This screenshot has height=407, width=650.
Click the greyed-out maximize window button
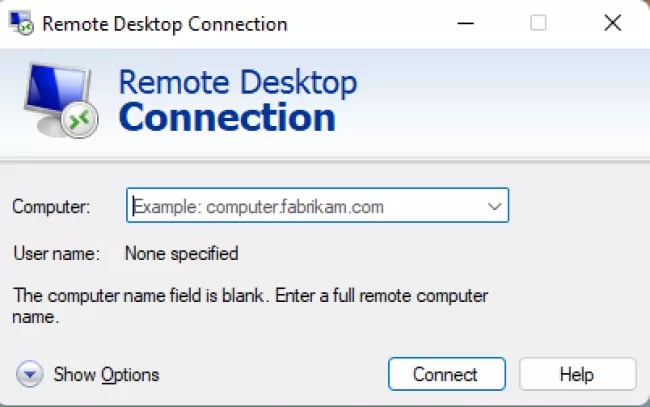pos(538,23)
